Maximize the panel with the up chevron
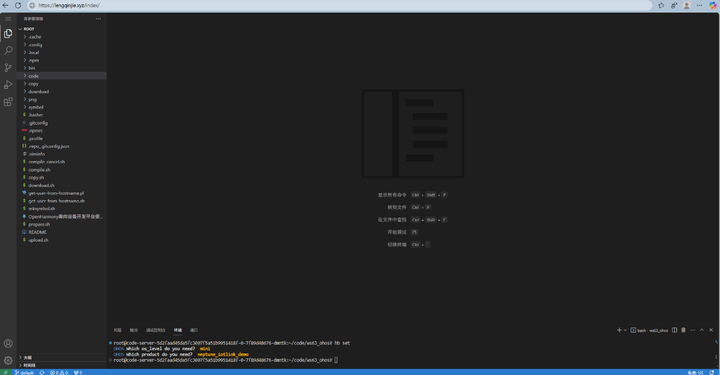Viewport: 720px width, 375px height. click(702, 330)
